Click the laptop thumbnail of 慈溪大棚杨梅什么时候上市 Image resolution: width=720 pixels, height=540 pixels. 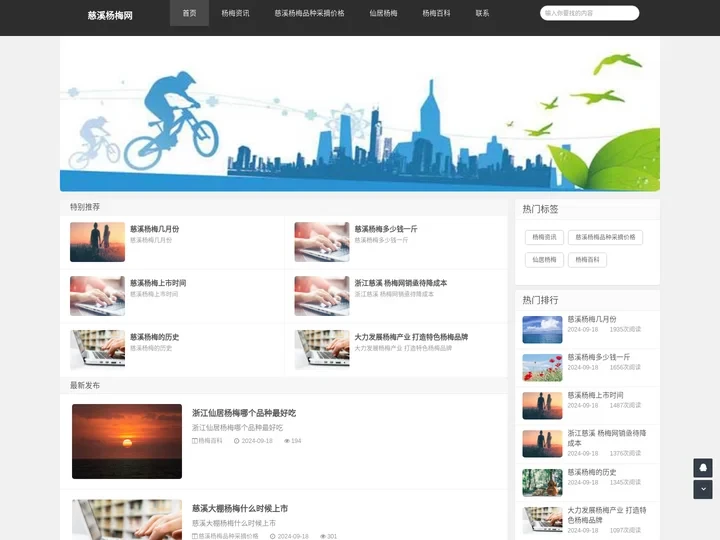tap(127, 520)
